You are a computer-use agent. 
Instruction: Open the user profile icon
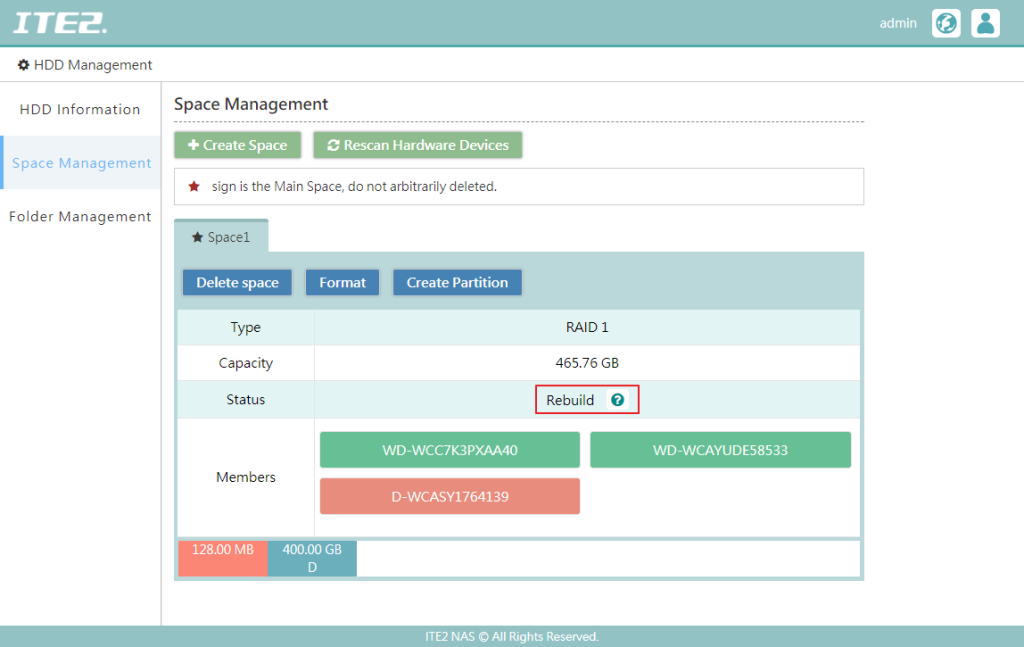click(985, 23)
